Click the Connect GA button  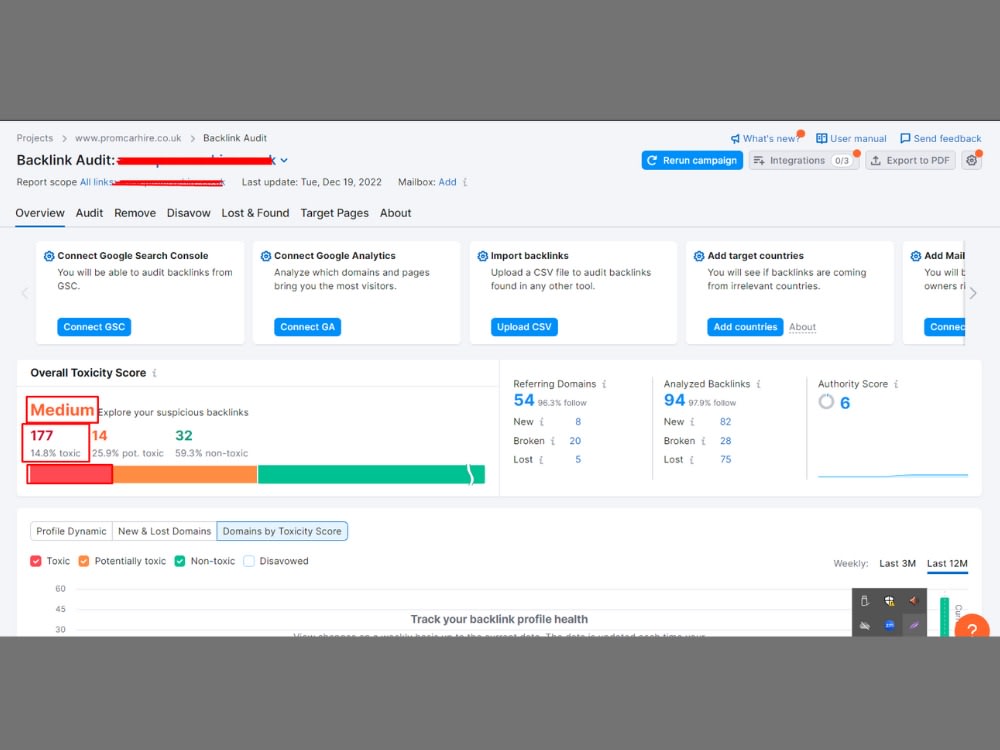coord(307,327)
